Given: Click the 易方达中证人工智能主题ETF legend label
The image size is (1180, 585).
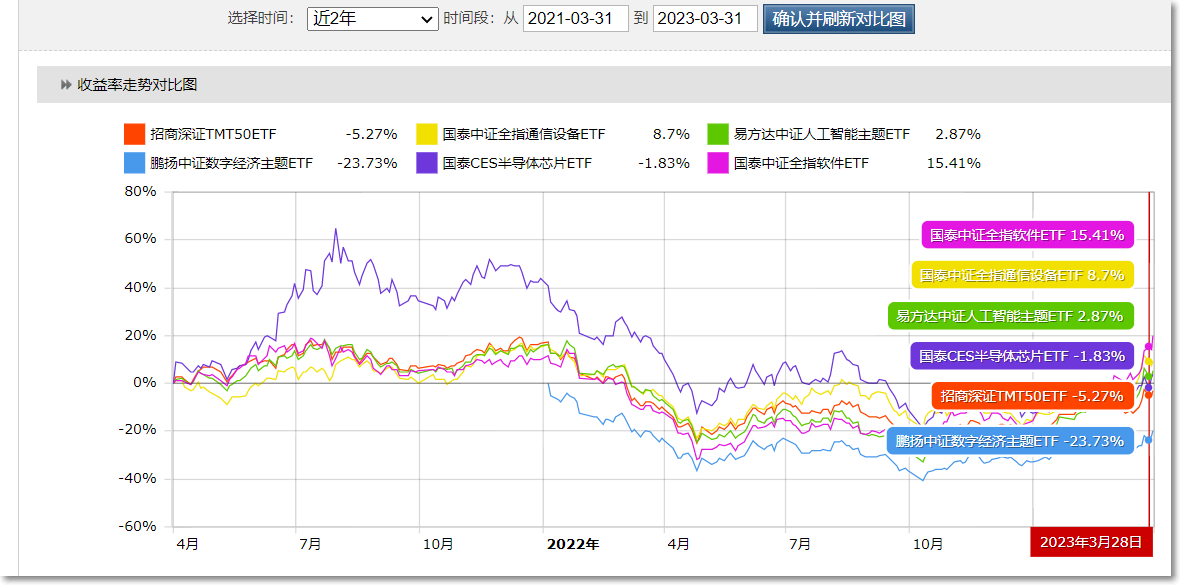Looking at the screenshot, I should [822, 135].
